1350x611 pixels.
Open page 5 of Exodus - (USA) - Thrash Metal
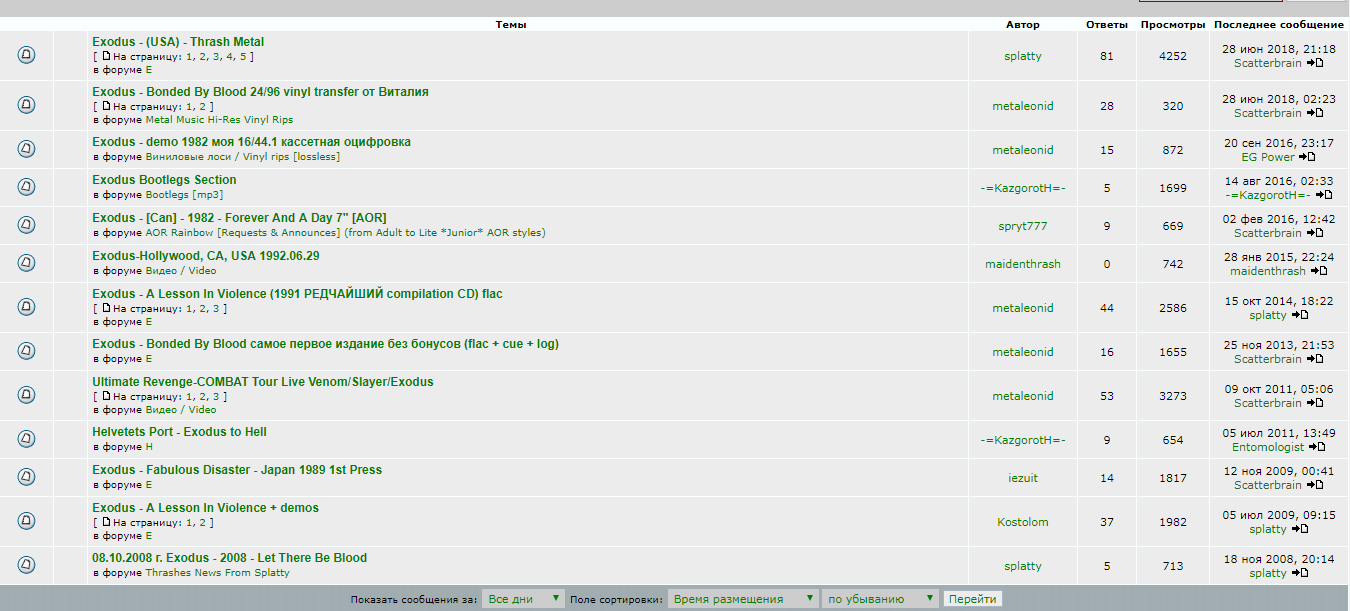tap(242, 57)
